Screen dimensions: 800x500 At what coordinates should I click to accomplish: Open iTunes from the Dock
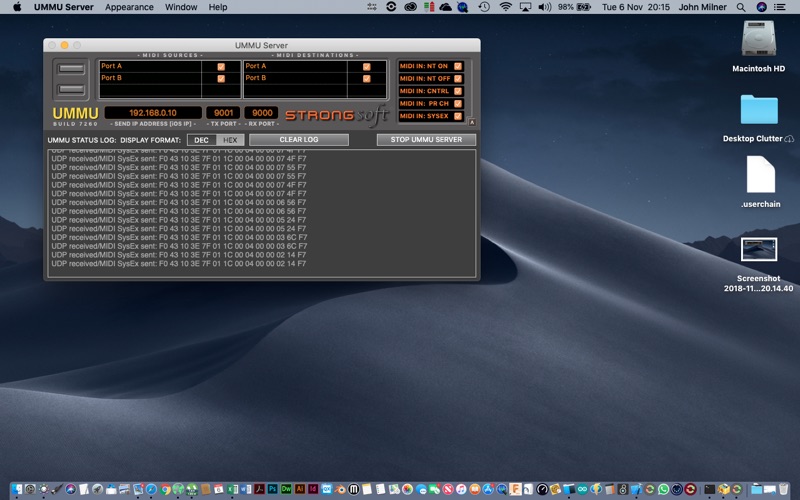(461, 489)
